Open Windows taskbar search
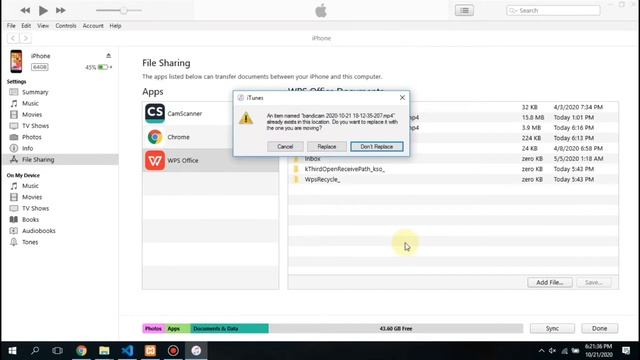Screen dimensions: 640x360 point(35,351)
